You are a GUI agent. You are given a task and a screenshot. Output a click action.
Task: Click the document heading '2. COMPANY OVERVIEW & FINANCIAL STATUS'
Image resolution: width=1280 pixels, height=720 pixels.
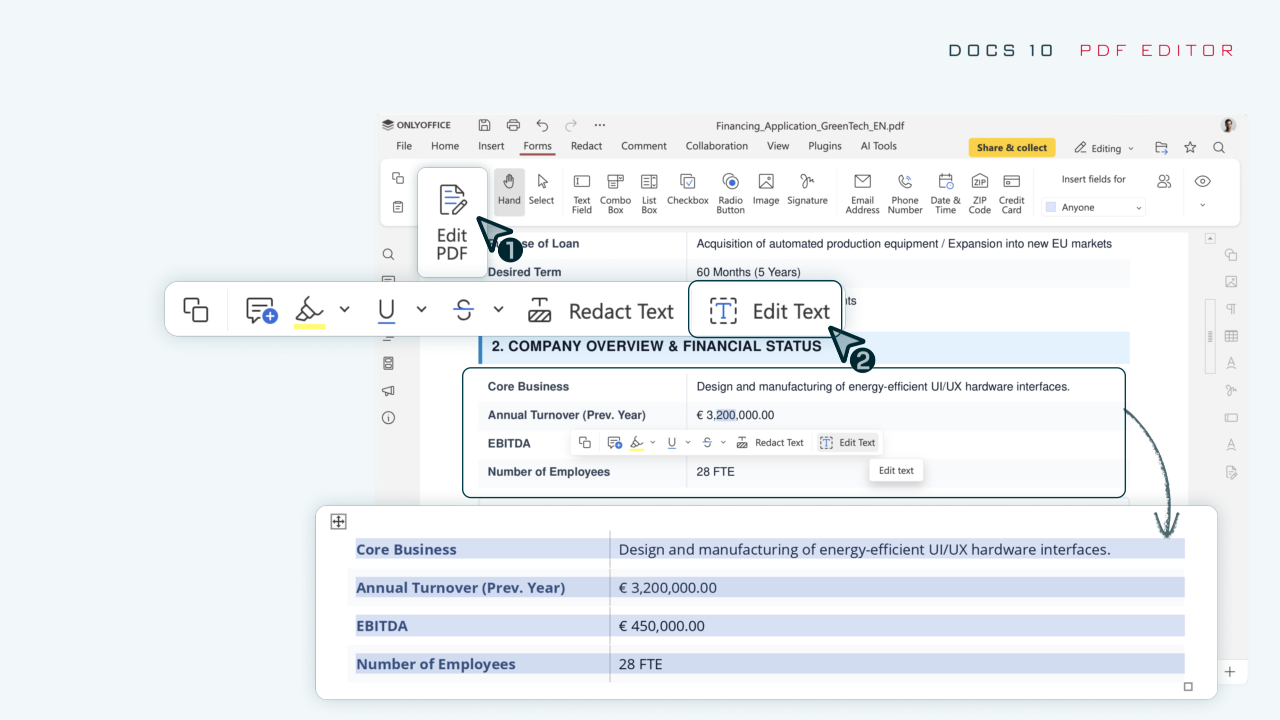pos(656,346)
